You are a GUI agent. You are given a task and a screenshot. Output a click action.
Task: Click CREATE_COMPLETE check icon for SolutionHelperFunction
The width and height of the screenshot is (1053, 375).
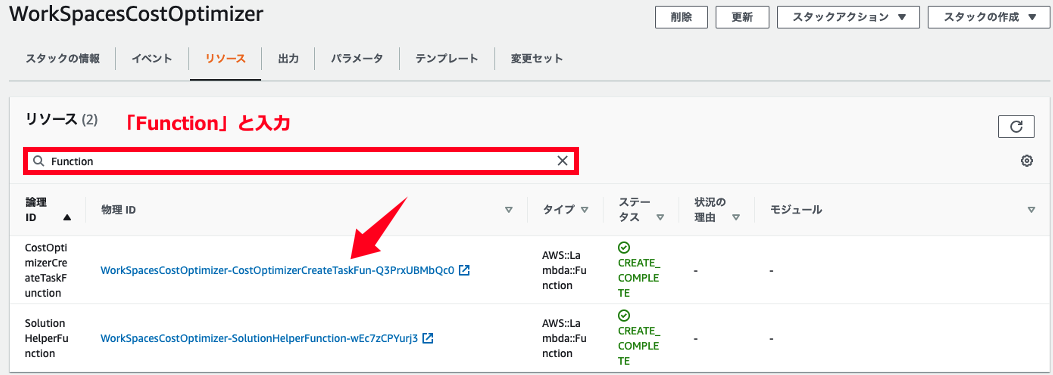point(624,316)
